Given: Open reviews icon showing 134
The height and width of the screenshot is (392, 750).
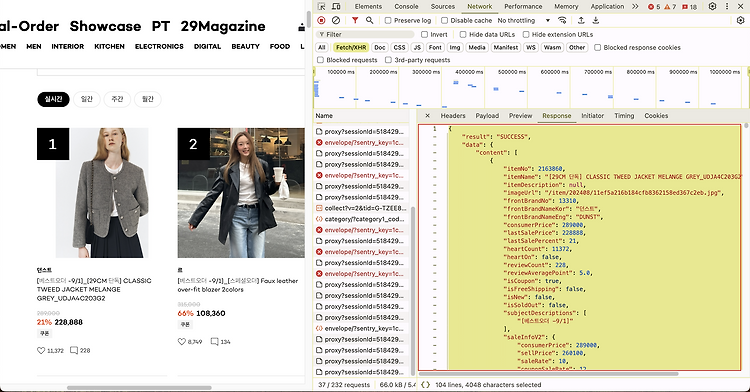Looking at the screenshot, I should 215,342.
